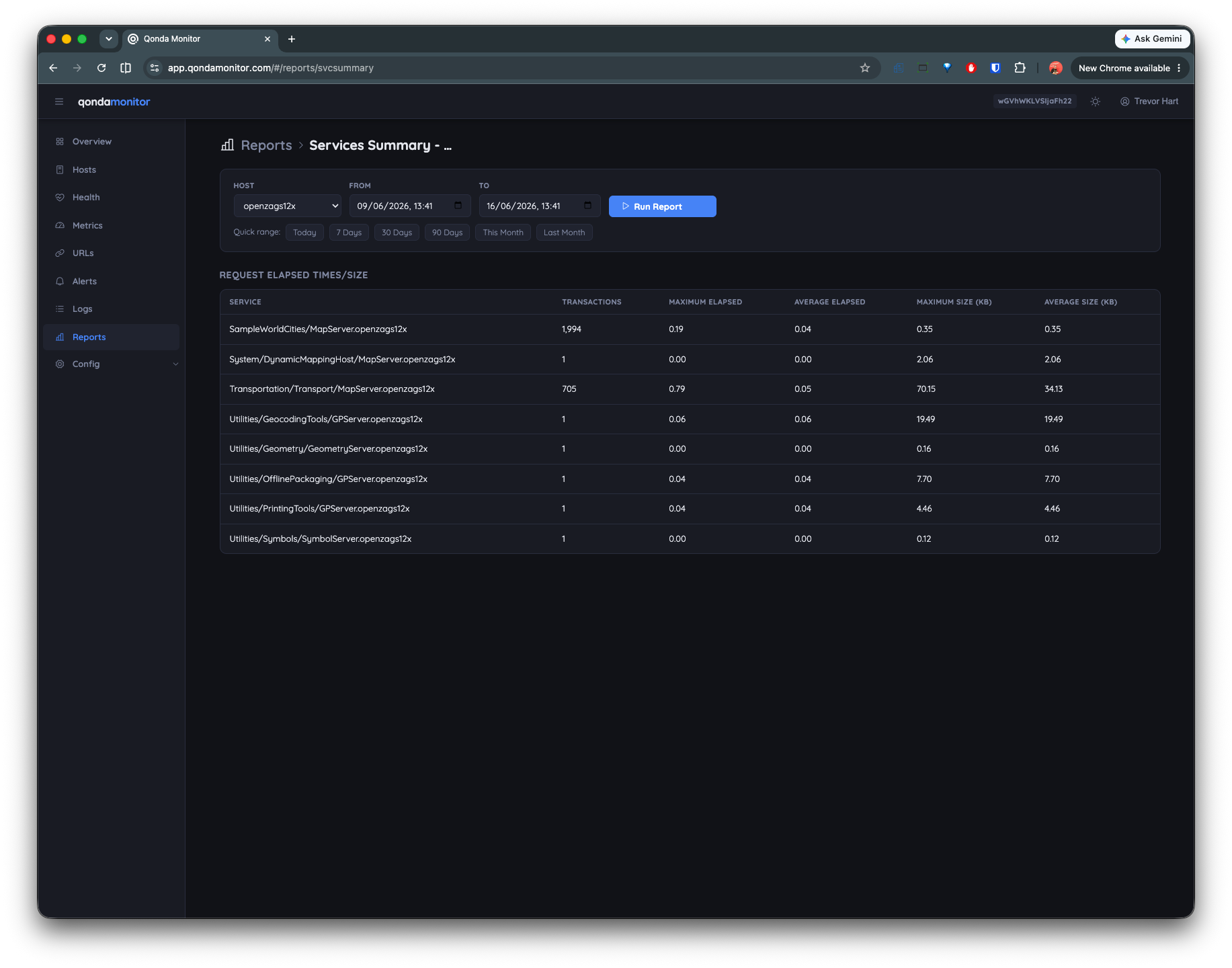Select the Today quick range

click(304, 233)
